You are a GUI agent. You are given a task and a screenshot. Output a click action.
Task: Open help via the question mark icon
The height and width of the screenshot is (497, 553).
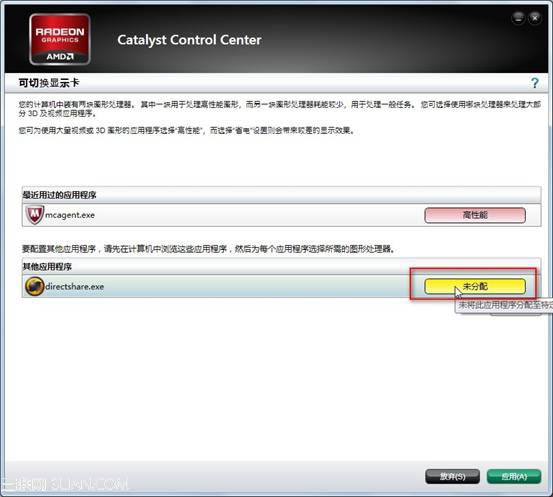(535, 83)
